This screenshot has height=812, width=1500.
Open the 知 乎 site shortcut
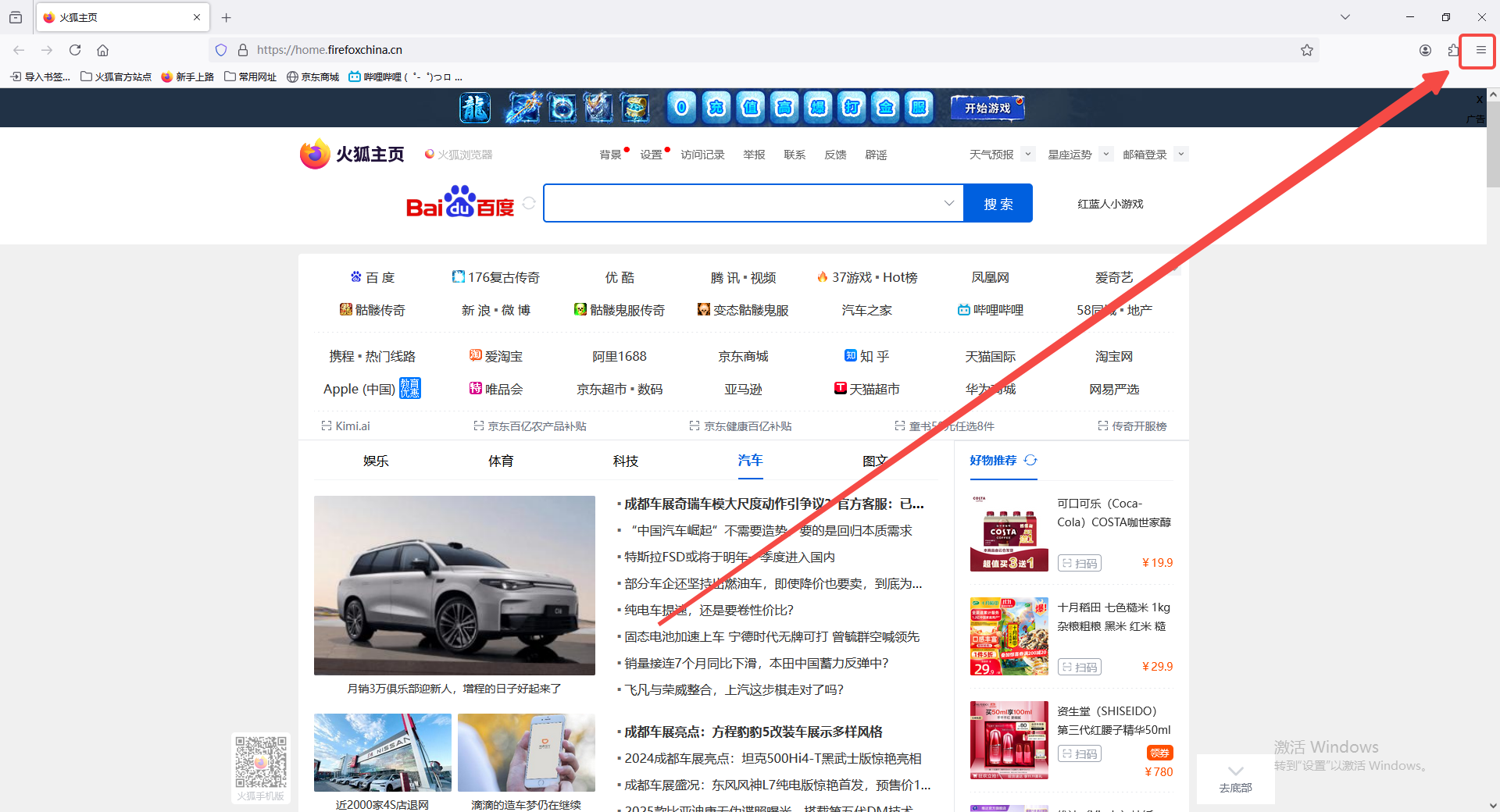(x=866, y=356)
